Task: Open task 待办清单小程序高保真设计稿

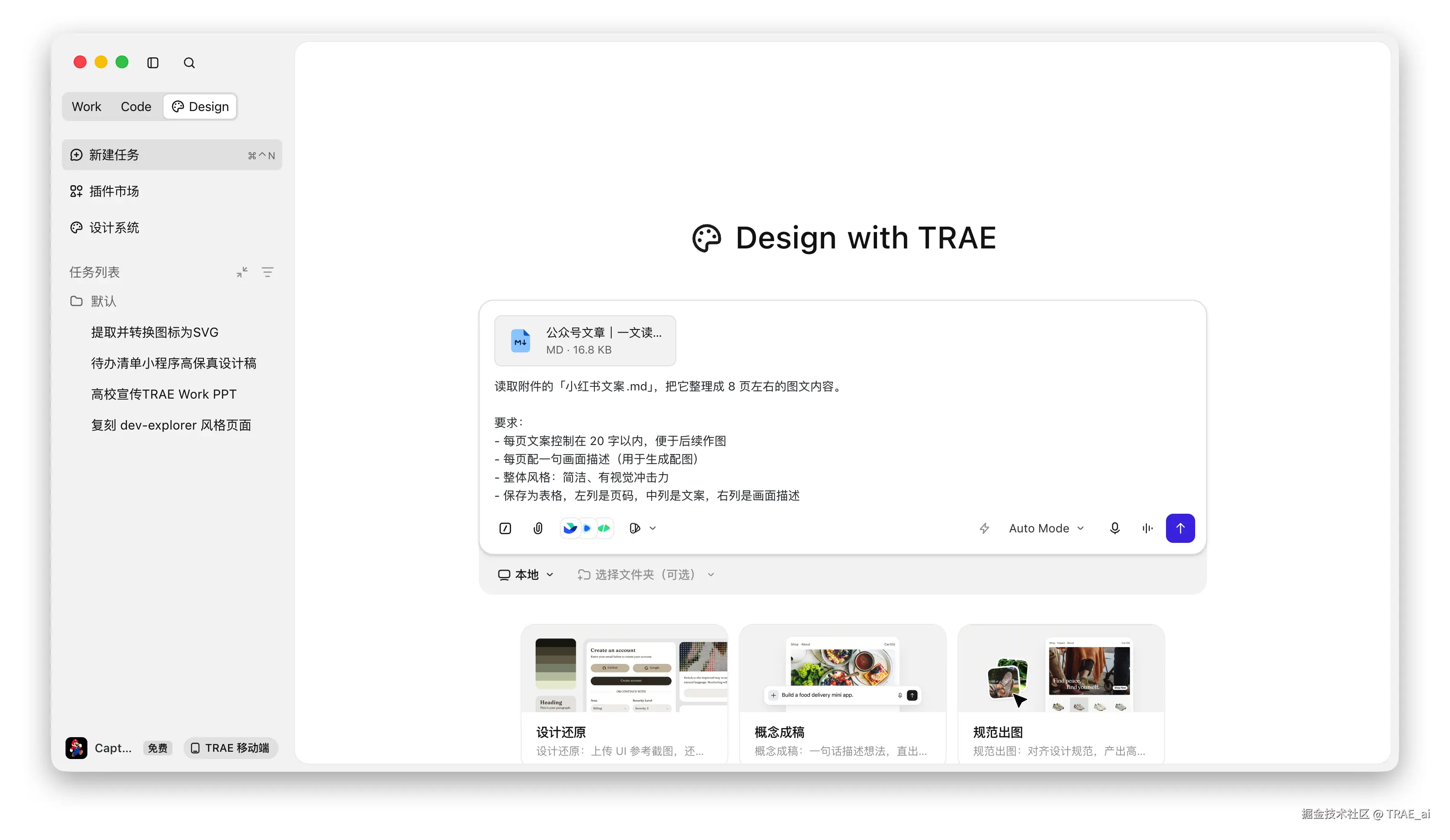Action: (174, 363)
